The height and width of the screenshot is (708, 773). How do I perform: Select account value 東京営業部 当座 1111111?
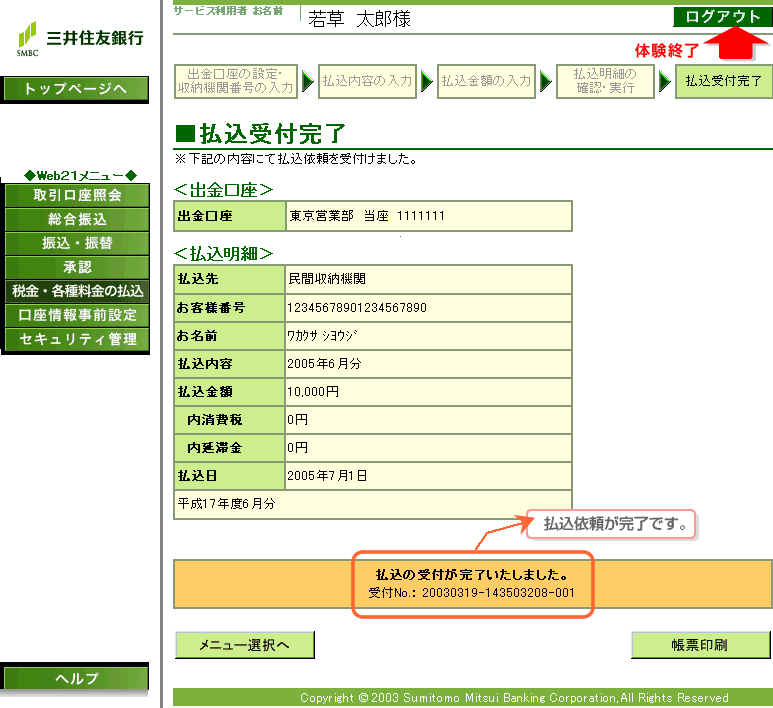(x=367, y=216)
